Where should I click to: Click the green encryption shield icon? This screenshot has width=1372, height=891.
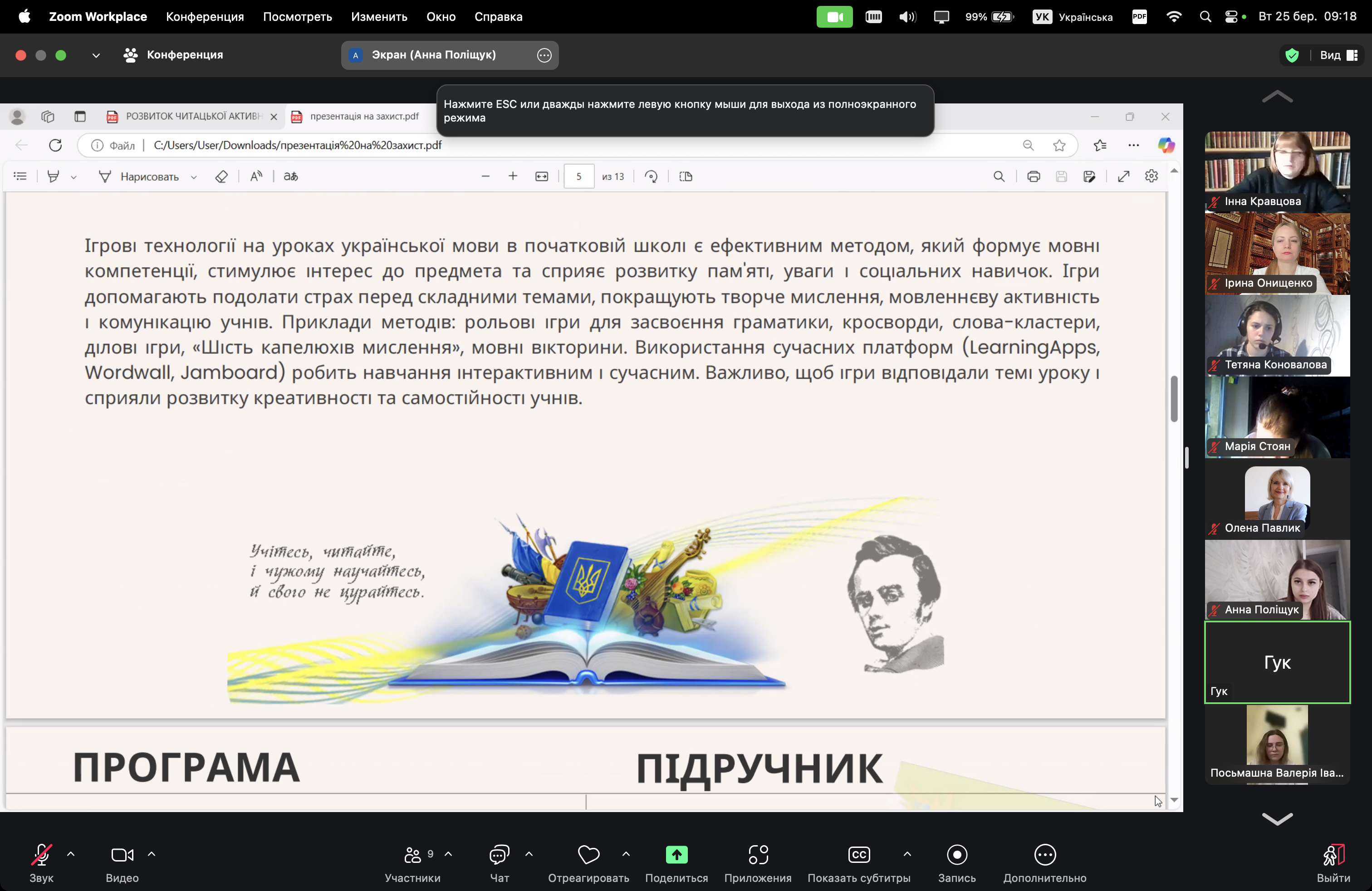(1292, 55)
